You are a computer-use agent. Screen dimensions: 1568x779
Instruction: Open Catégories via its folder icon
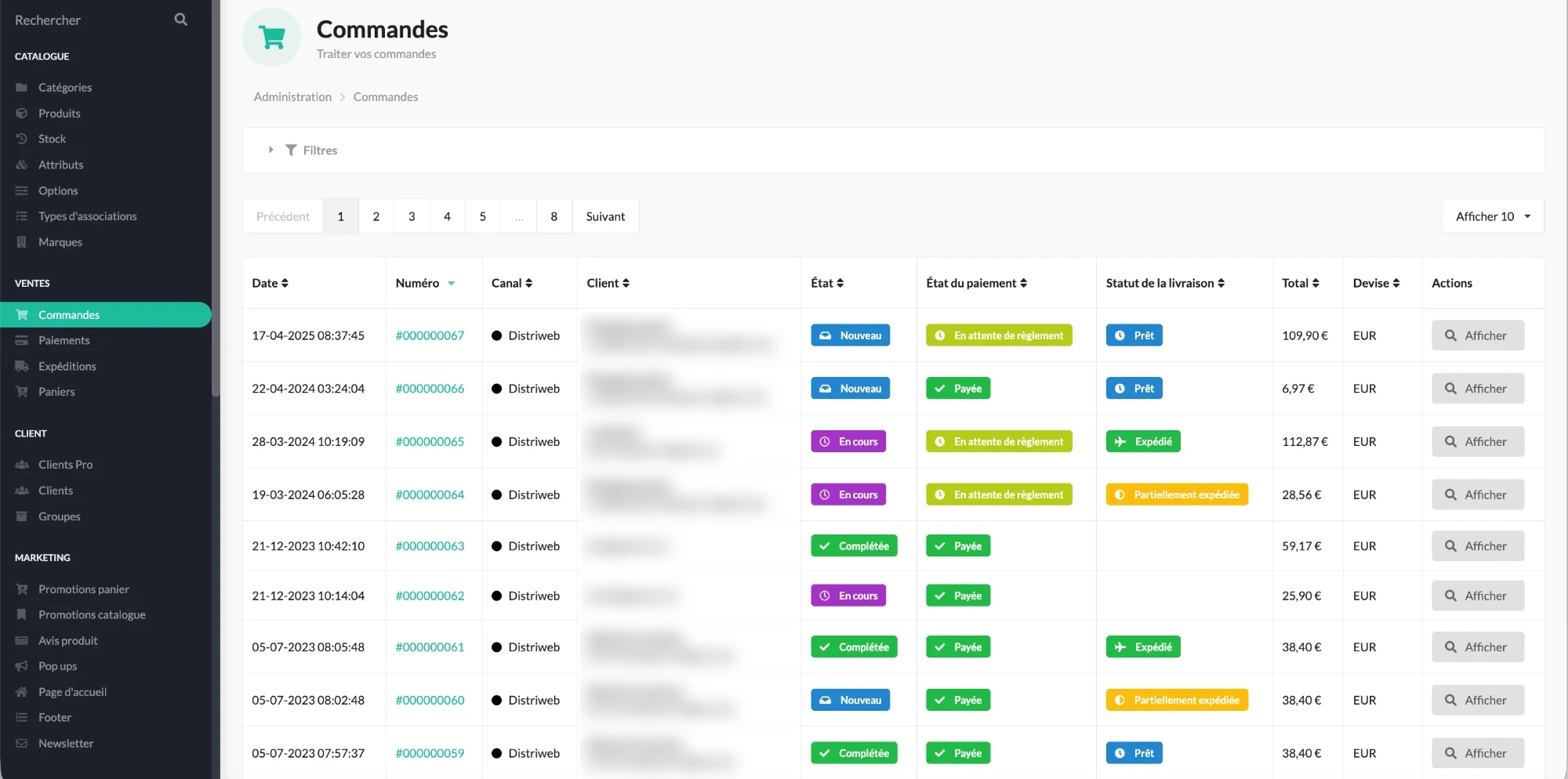[x=22, y=87]
